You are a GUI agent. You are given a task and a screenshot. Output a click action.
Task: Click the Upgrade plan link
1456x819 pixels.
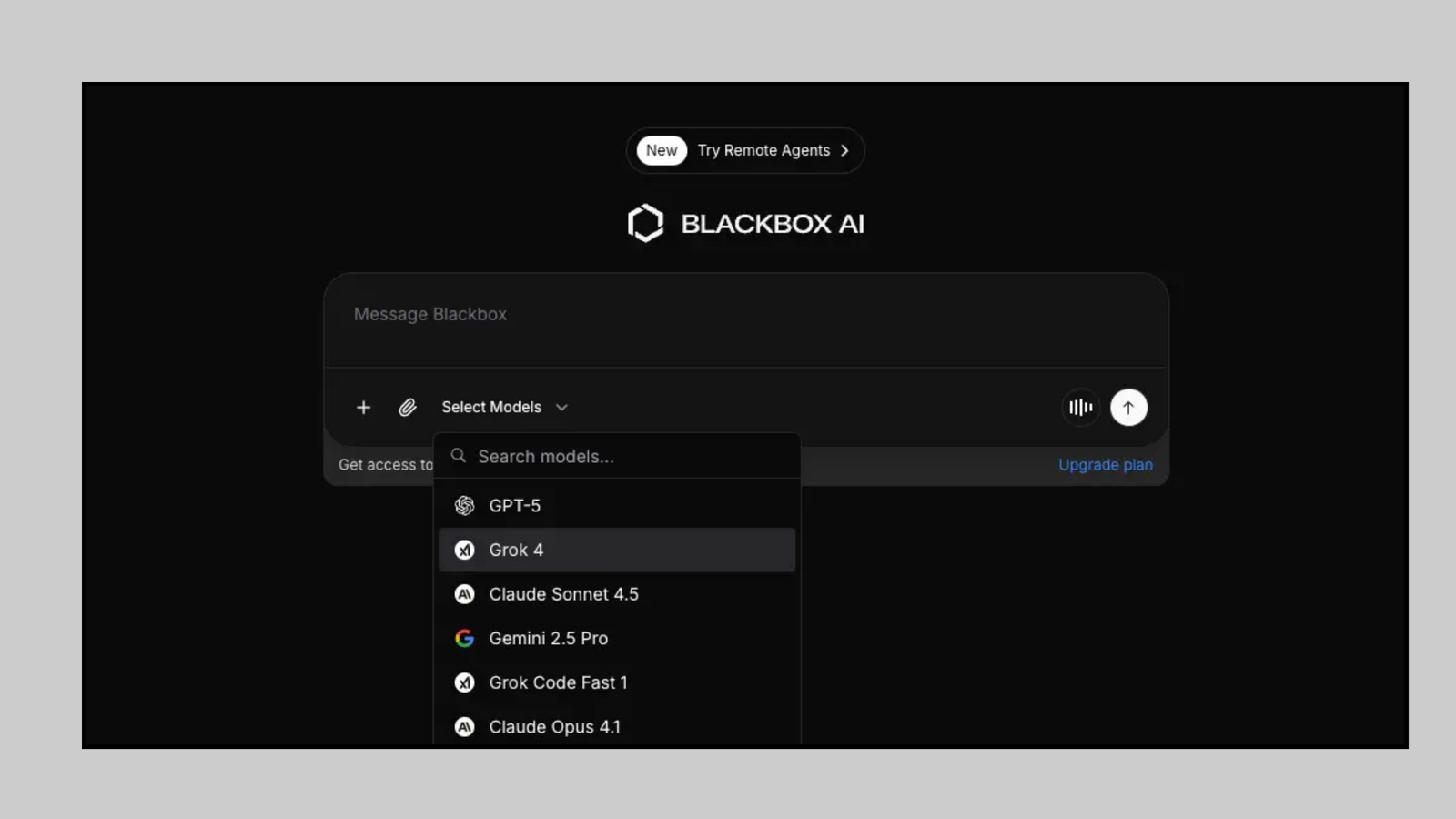[x=1105, y=464]
